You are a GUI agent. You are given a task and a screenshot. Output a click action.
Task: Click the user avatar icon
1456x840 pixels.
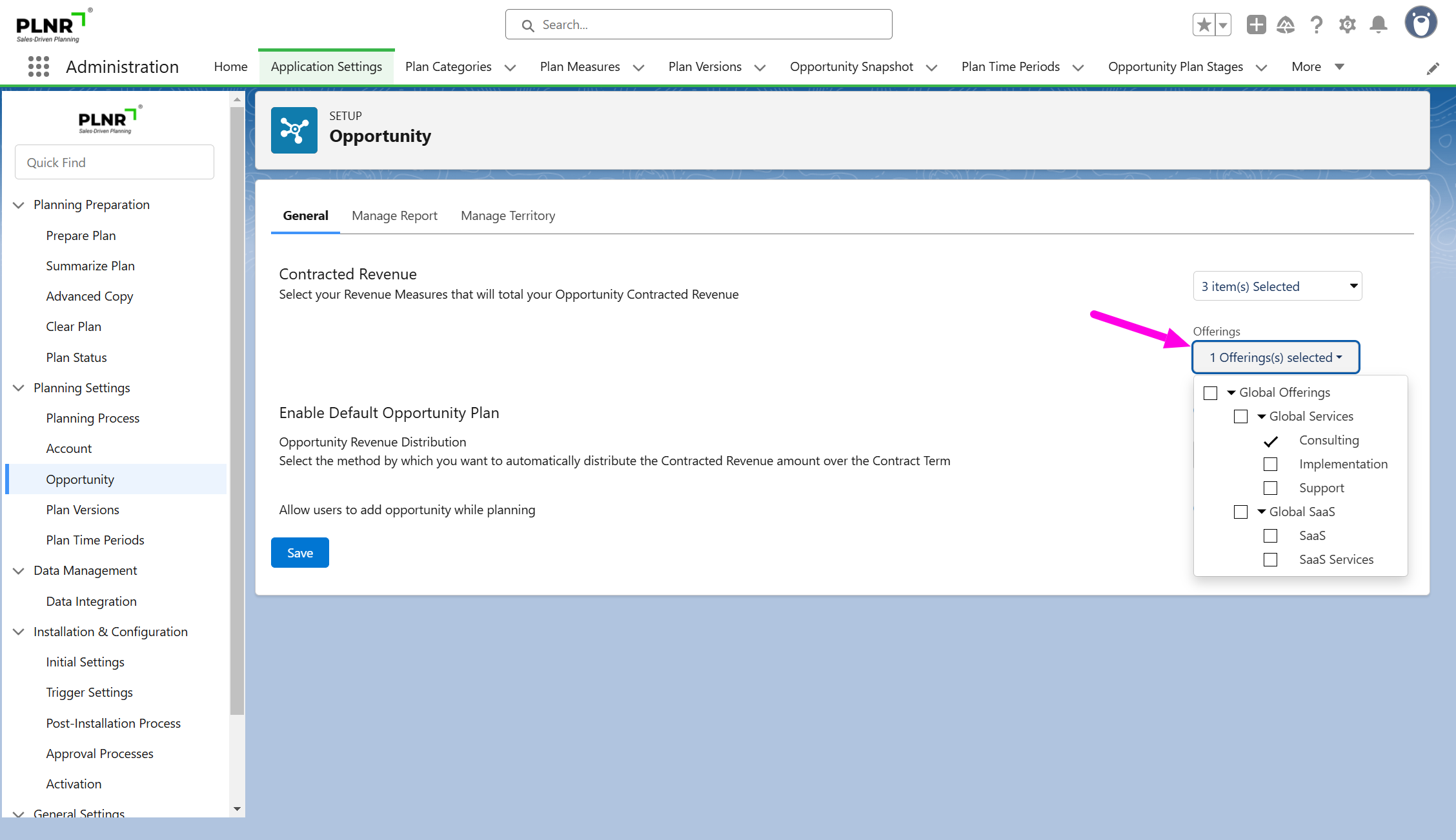coord(1421,24)
